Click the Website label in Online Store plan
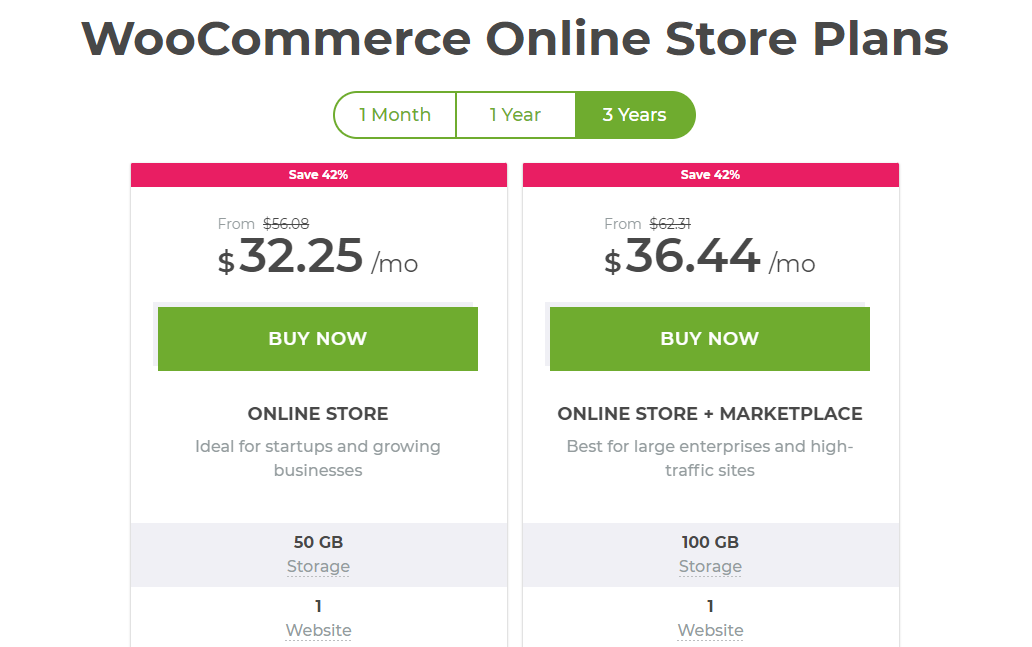1032x647 pixels. click(x=318, y=631)
